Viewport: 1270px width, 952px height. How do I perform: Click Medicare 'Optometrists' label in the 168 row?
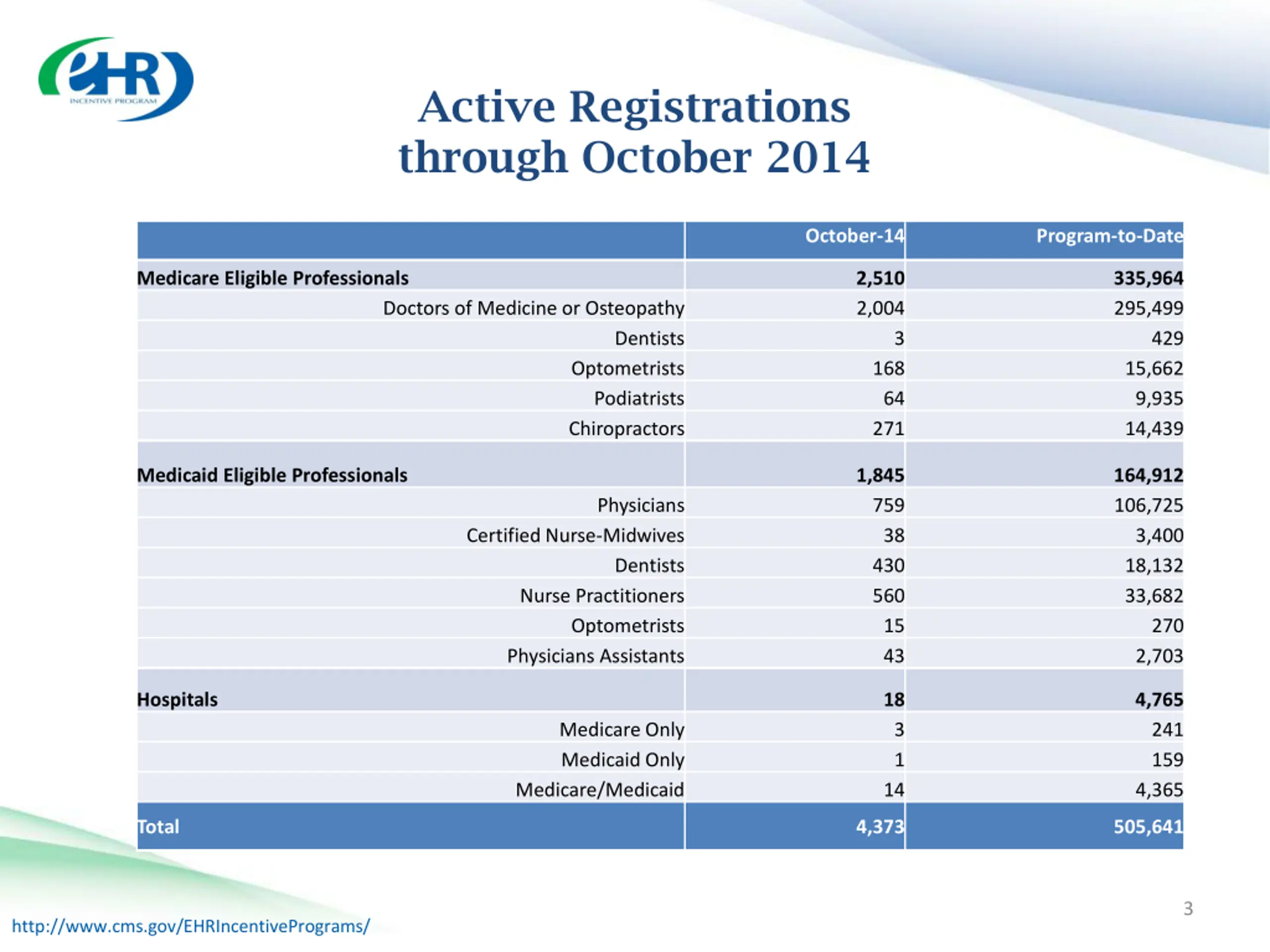click(628, 368)
